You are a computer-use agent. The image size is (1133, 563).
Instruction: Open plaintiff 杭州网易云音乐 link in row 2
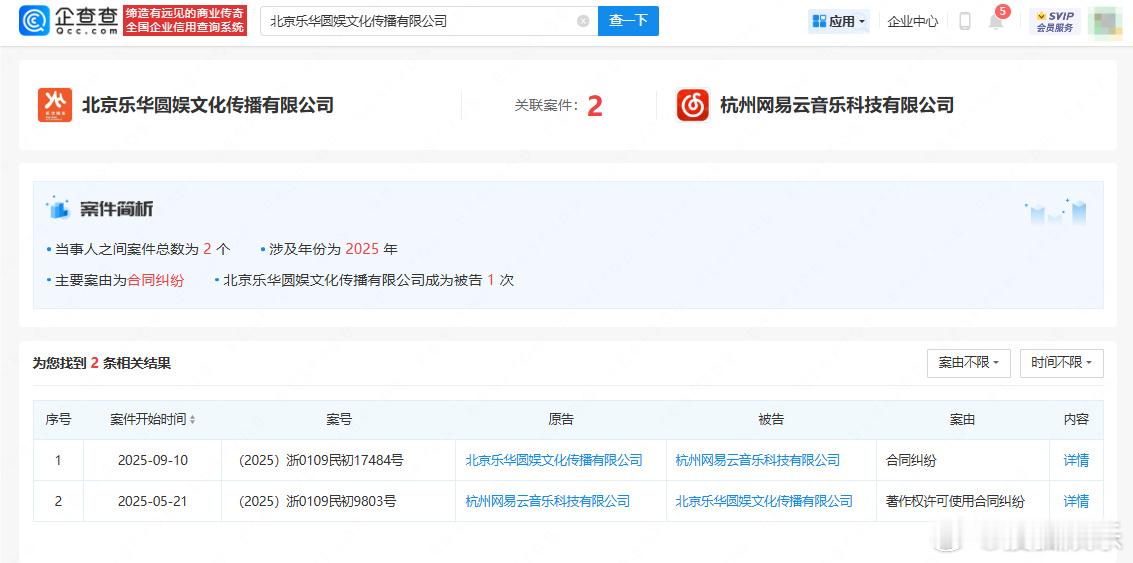pos(548,501)
